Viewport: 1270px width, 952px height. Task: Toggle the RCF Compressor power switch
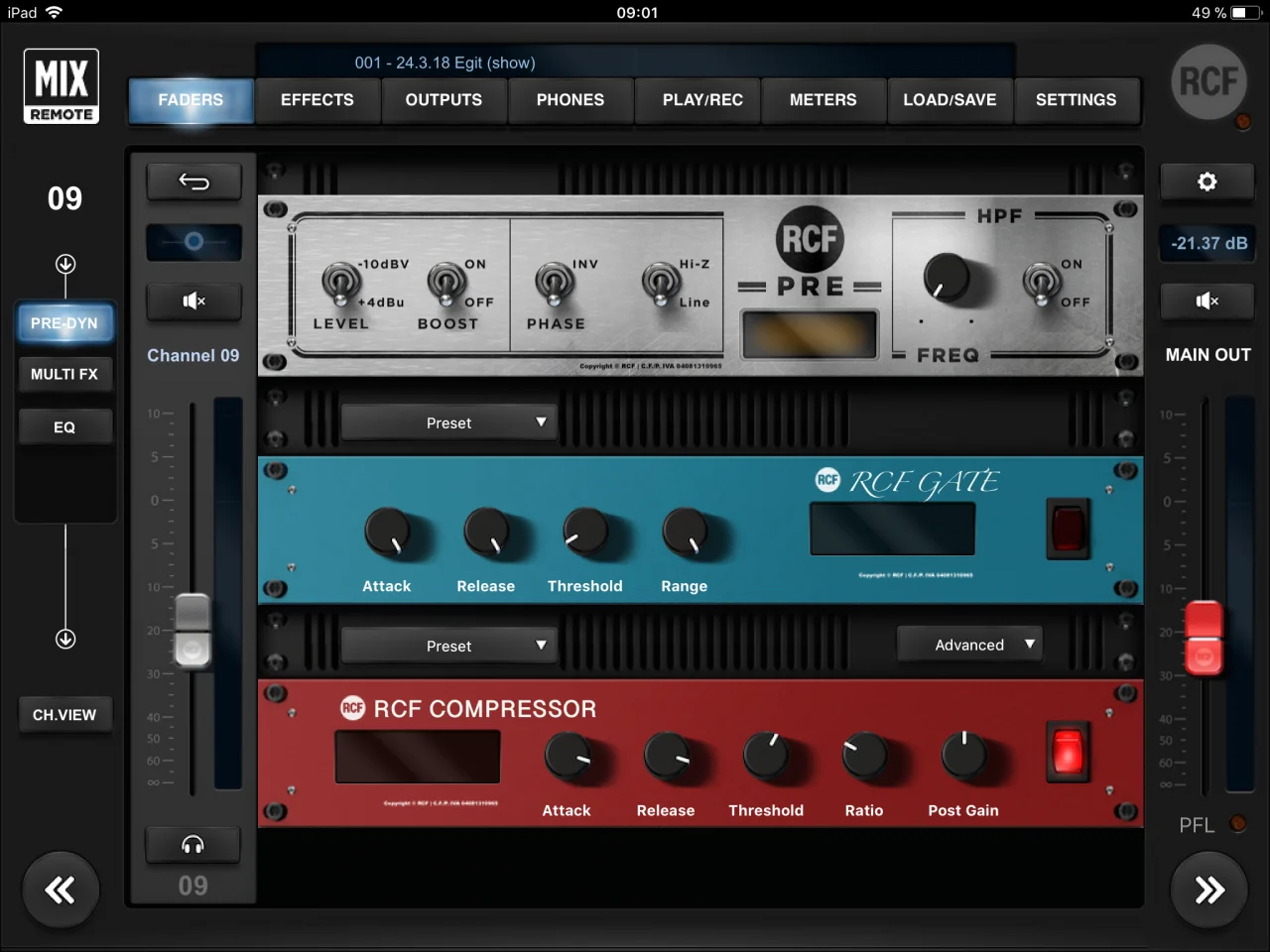click(1068, 752)
